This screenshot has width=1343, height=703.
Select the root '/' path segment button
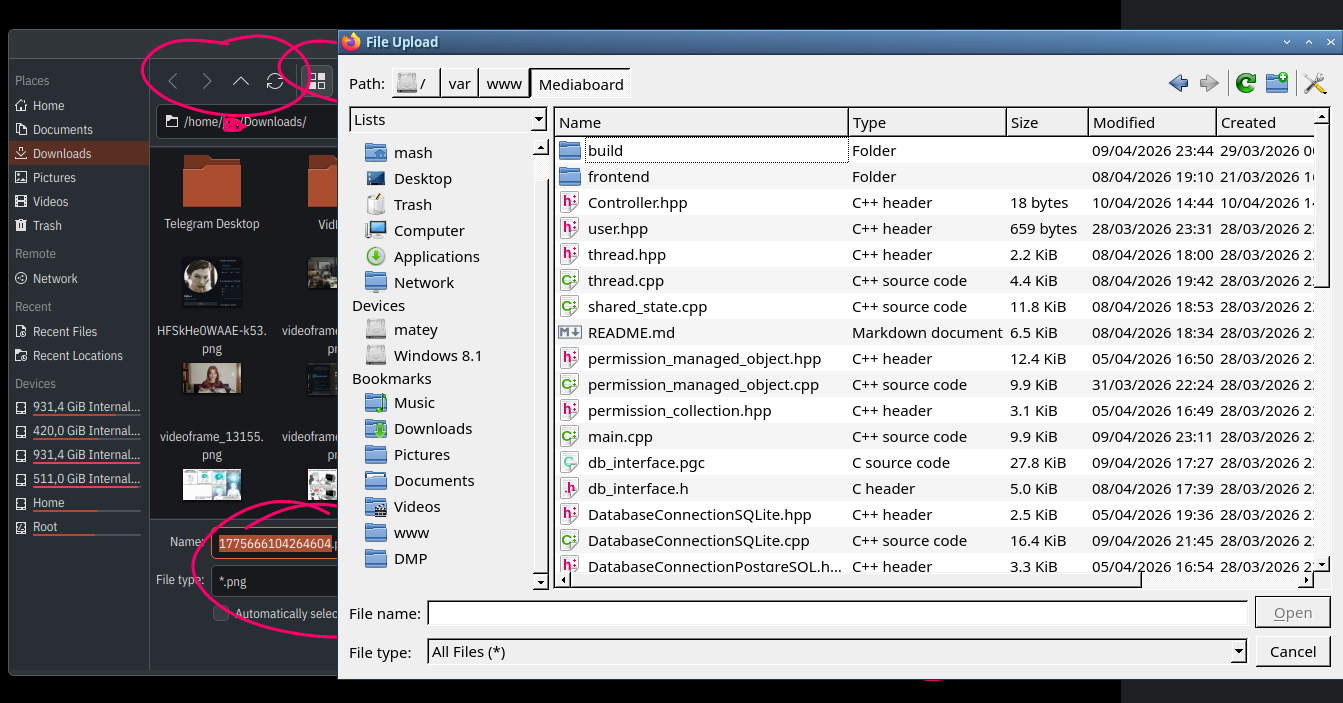pyautogui.click(x=417, y=84)
